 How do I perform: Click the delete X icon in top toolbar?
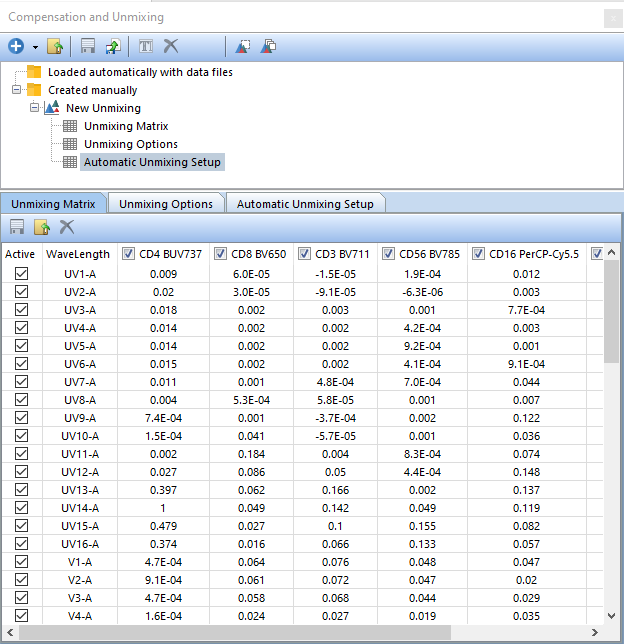(171, 46)
